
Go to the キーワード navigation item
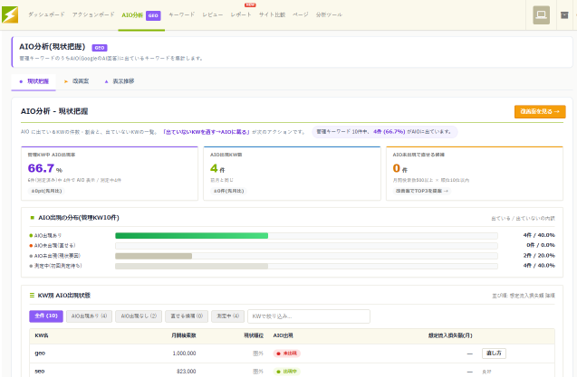181,15
